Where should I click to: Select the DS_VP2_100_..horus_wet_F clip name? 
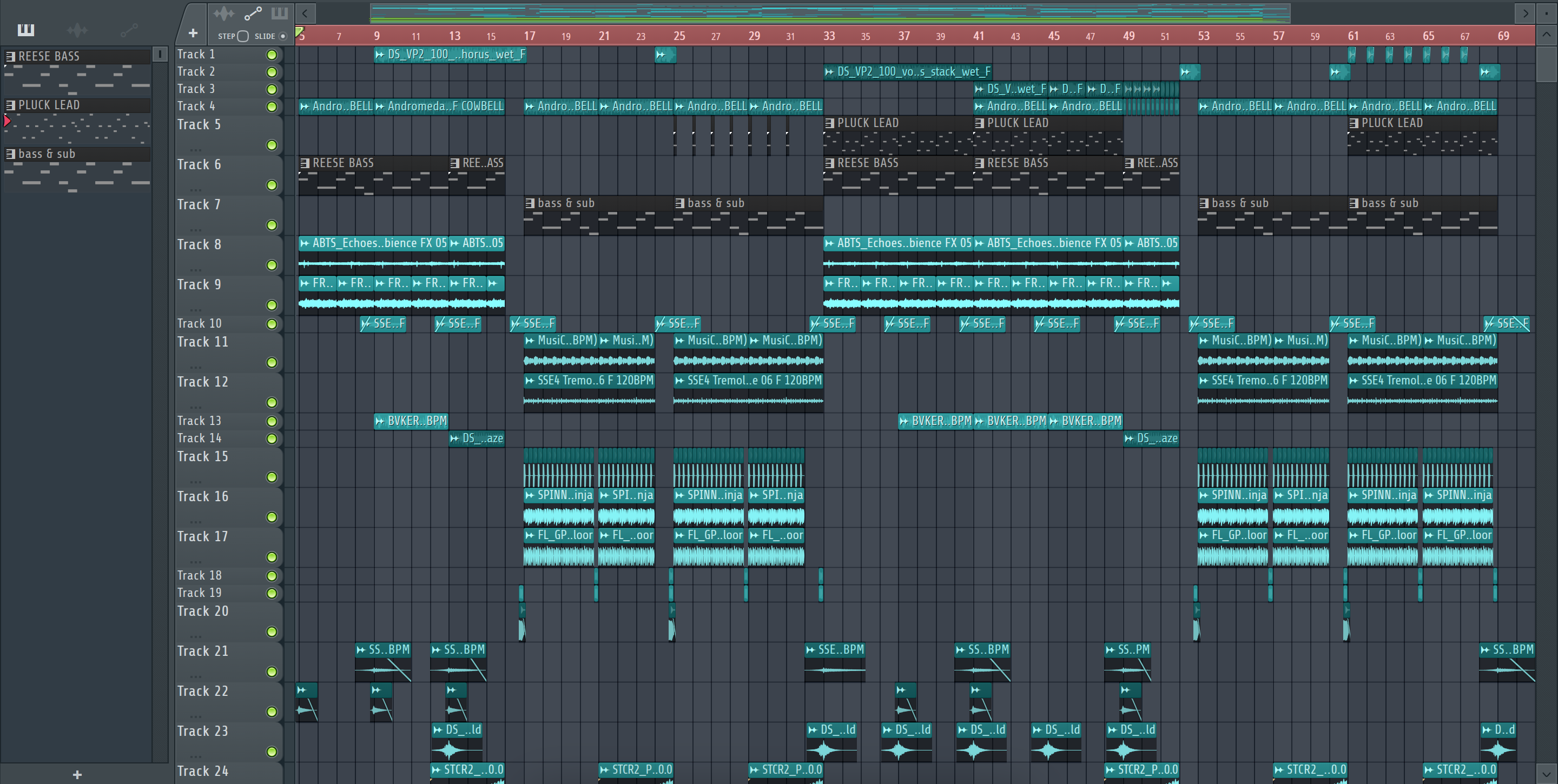[x=457, y=55]
